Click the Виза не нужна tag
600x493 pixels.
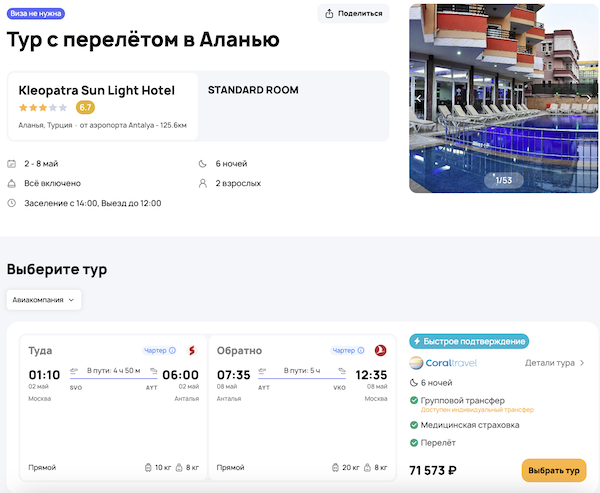(x=37, y=13)
